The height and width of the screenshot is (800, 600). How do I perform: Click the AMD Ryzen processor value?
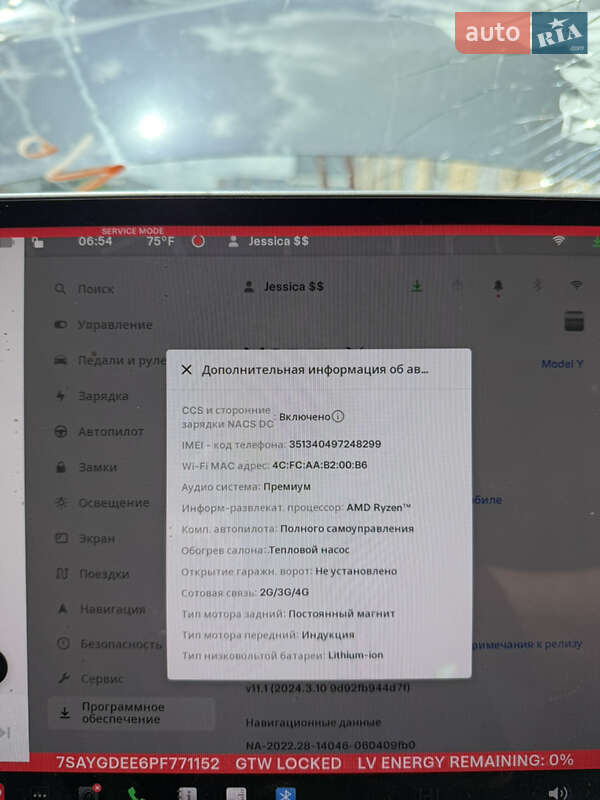click(378, 508)
